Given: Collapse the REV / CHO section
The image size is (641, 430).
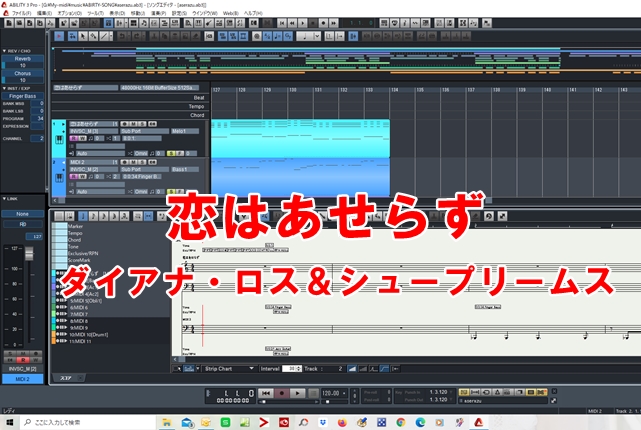Looking at the screenshot, I should 4,51.
